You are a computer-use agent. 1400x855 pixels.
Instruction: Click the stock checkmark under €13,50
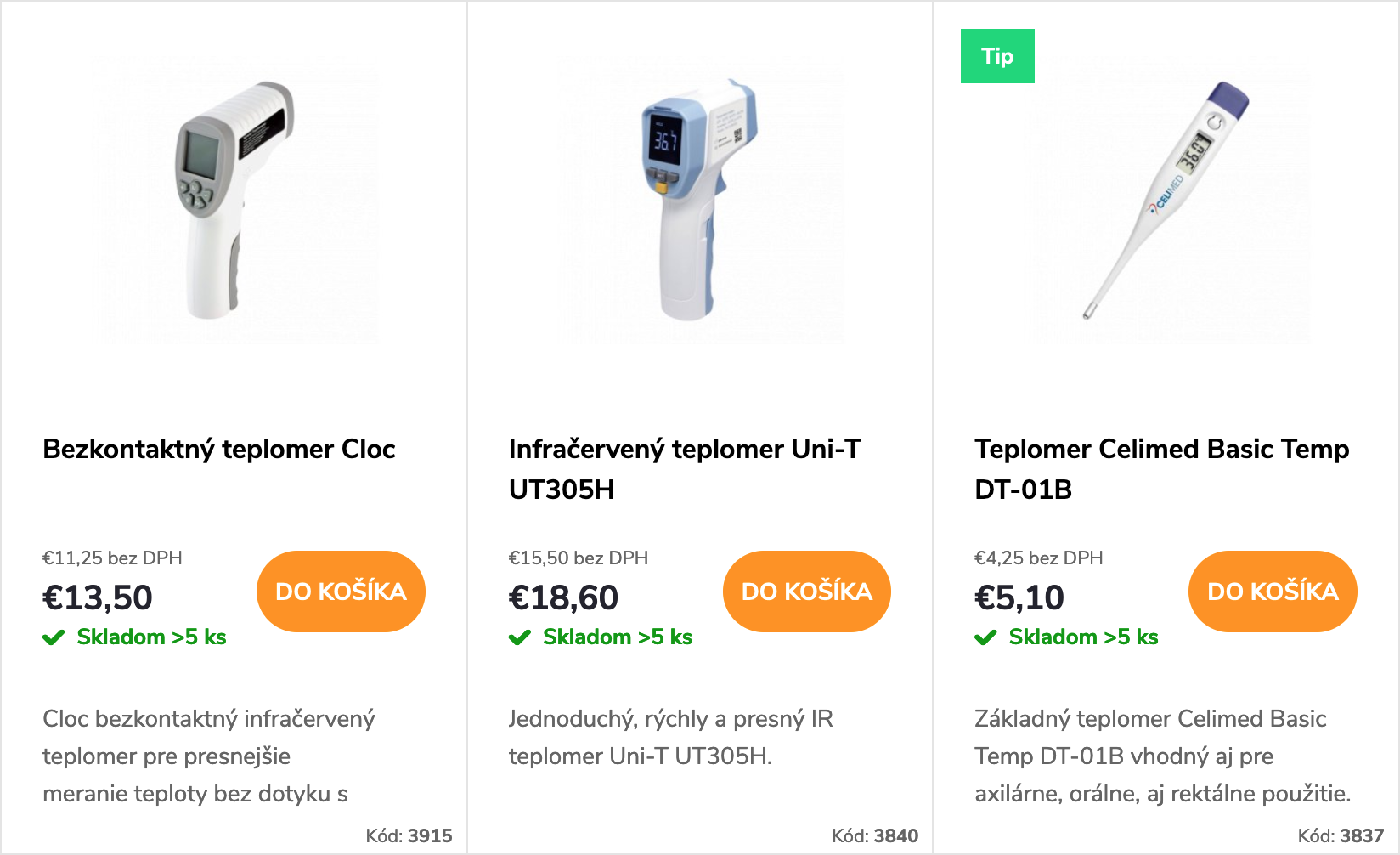click(54, 637)
